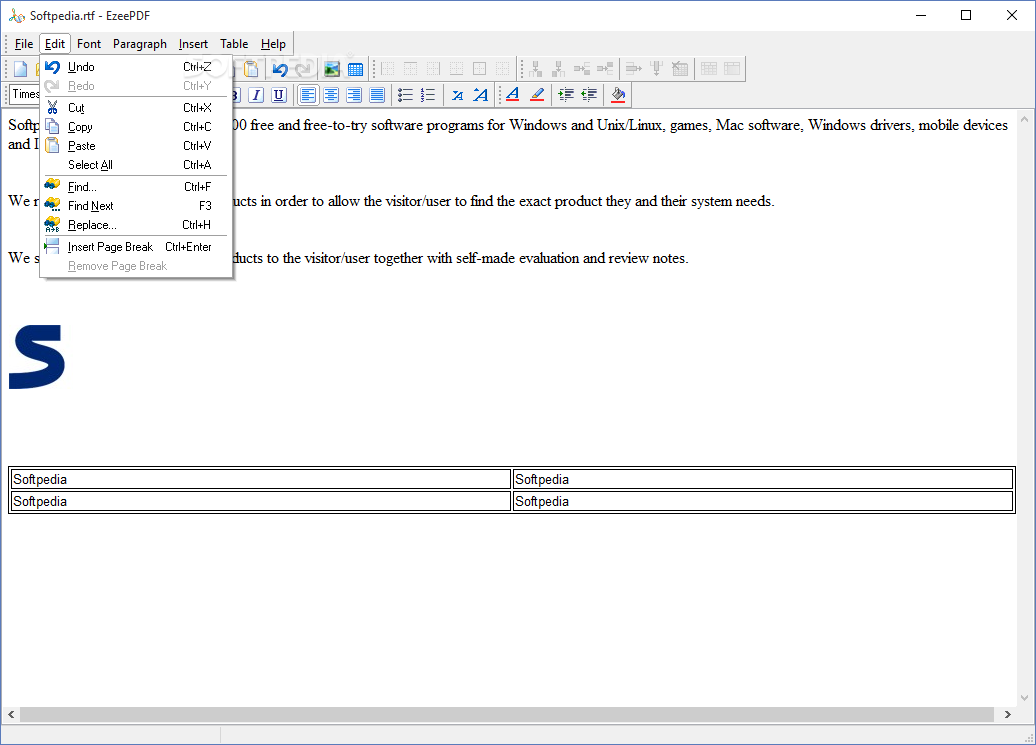1036x745 pixels.
Task: Place cursor in paragraph about exact product needs
Action: coord(504,201)
